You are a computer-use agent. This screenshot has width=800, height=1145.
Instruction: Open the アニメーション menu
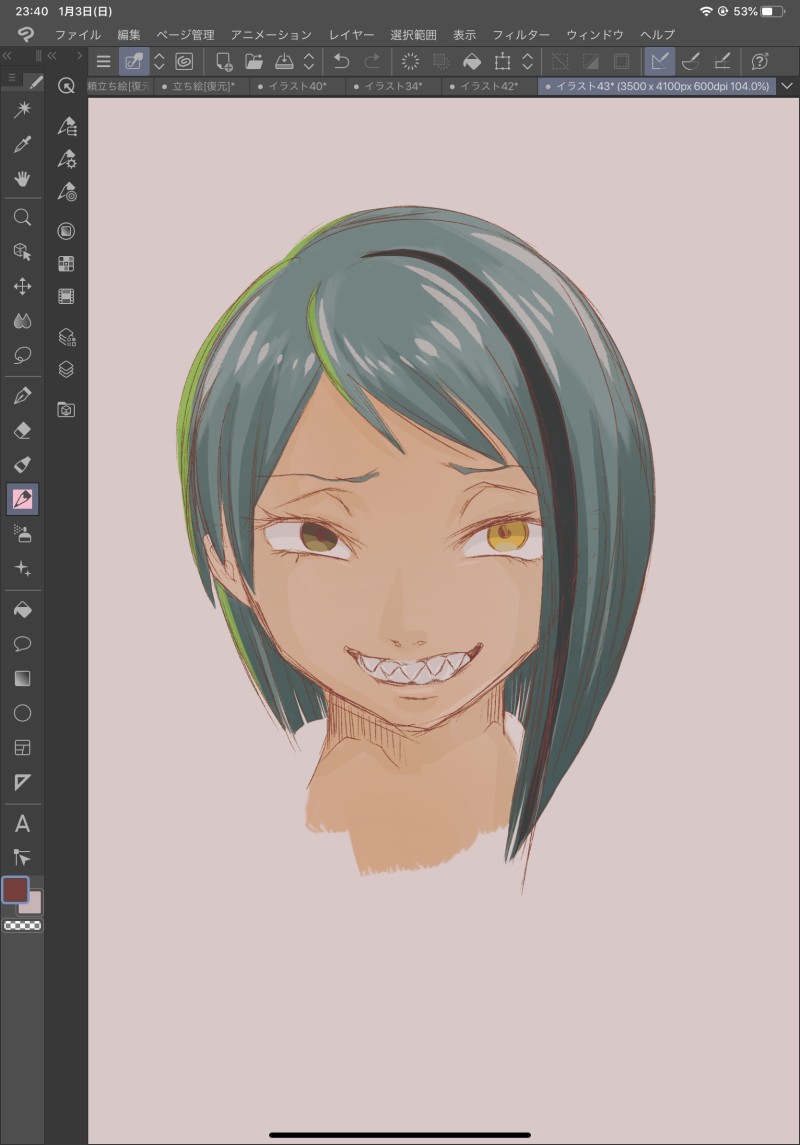(271, 34)
